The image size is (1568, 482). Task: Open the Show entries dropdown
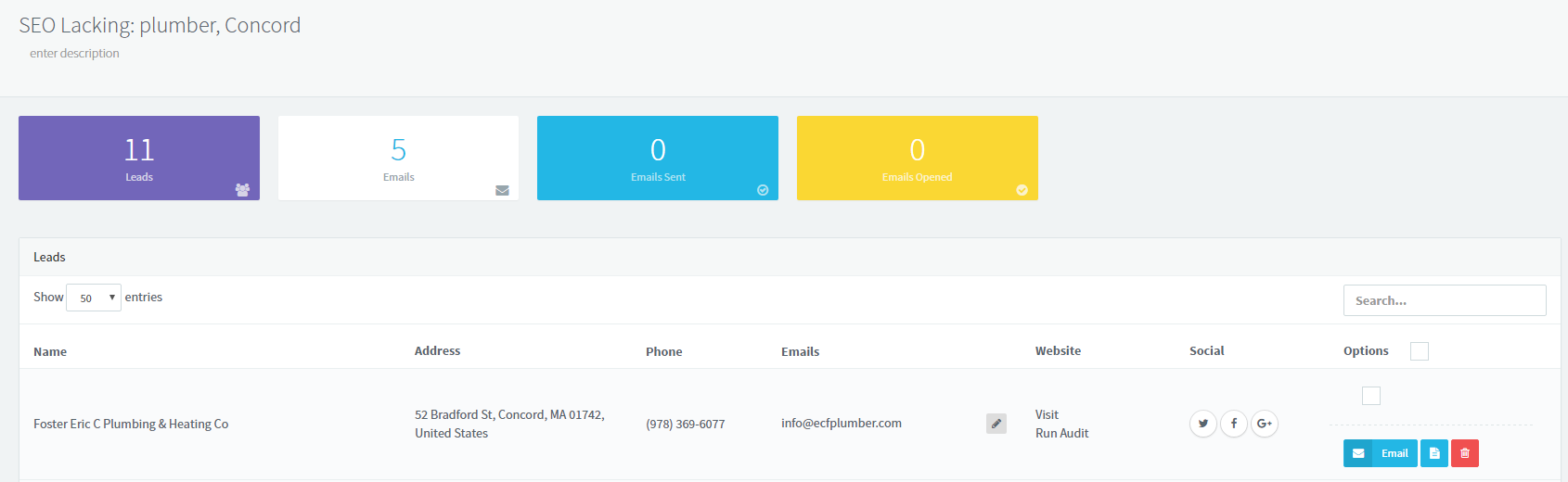pyautogui.click(x=94, y=298)
